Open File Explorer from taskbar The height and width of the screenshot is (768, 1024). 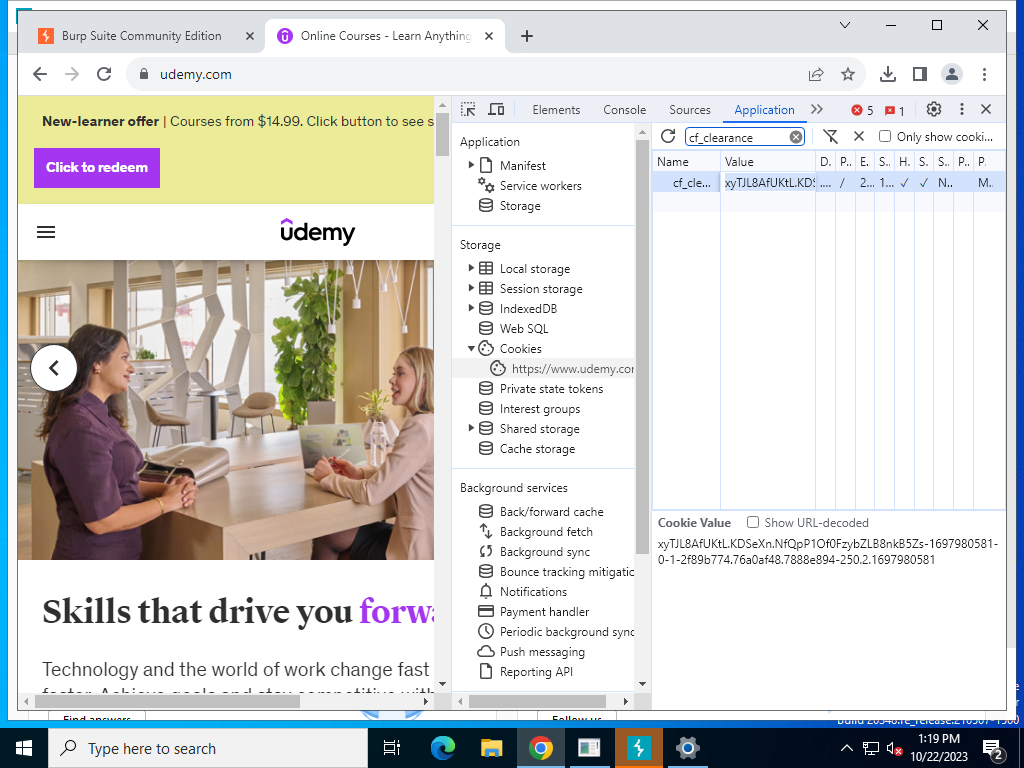click(491, 748)
